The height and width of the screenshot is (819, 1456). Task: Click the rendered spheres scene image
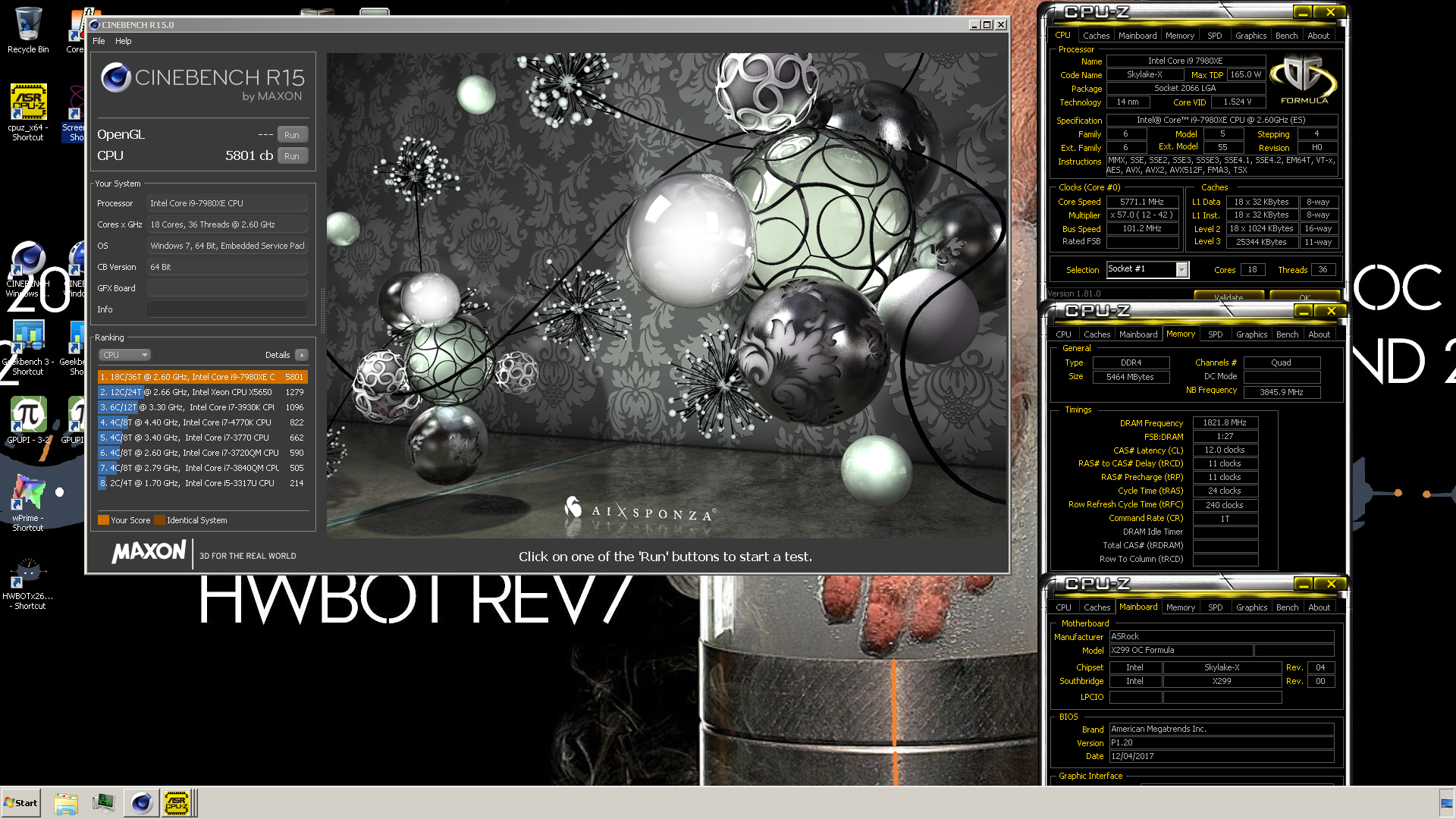667,296
